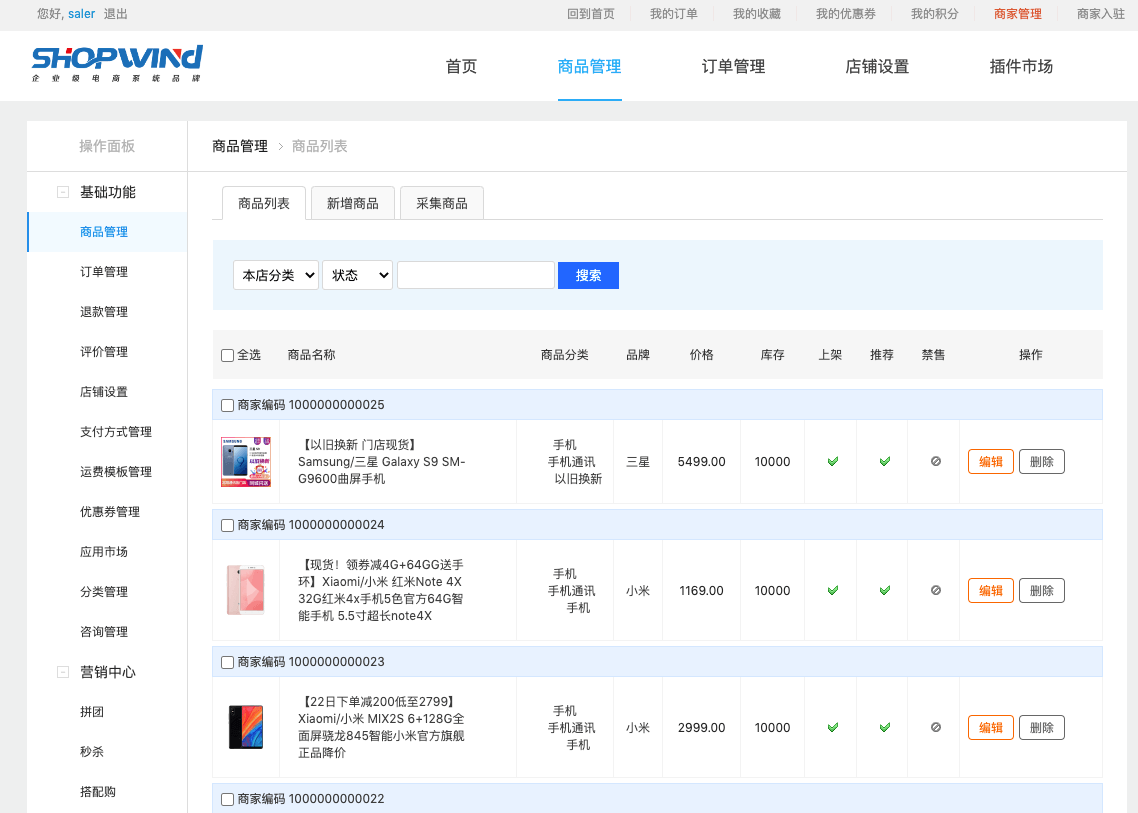Open 首页 in the main navigation
The height and width of the screenshot is (813, 1138).
[462, 67]
